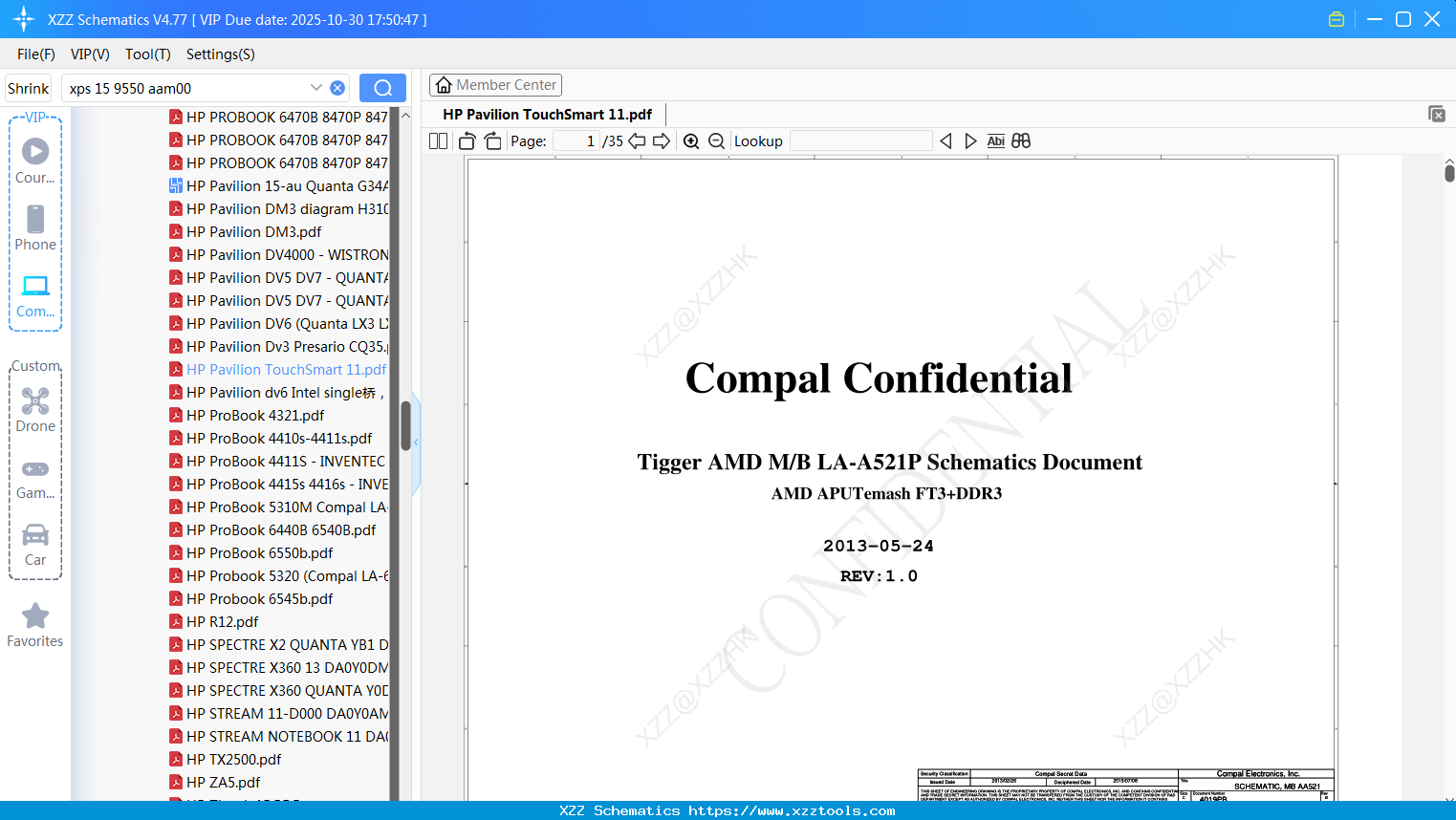
Task: Select the Computer category
Action: (x=35, y=296)
